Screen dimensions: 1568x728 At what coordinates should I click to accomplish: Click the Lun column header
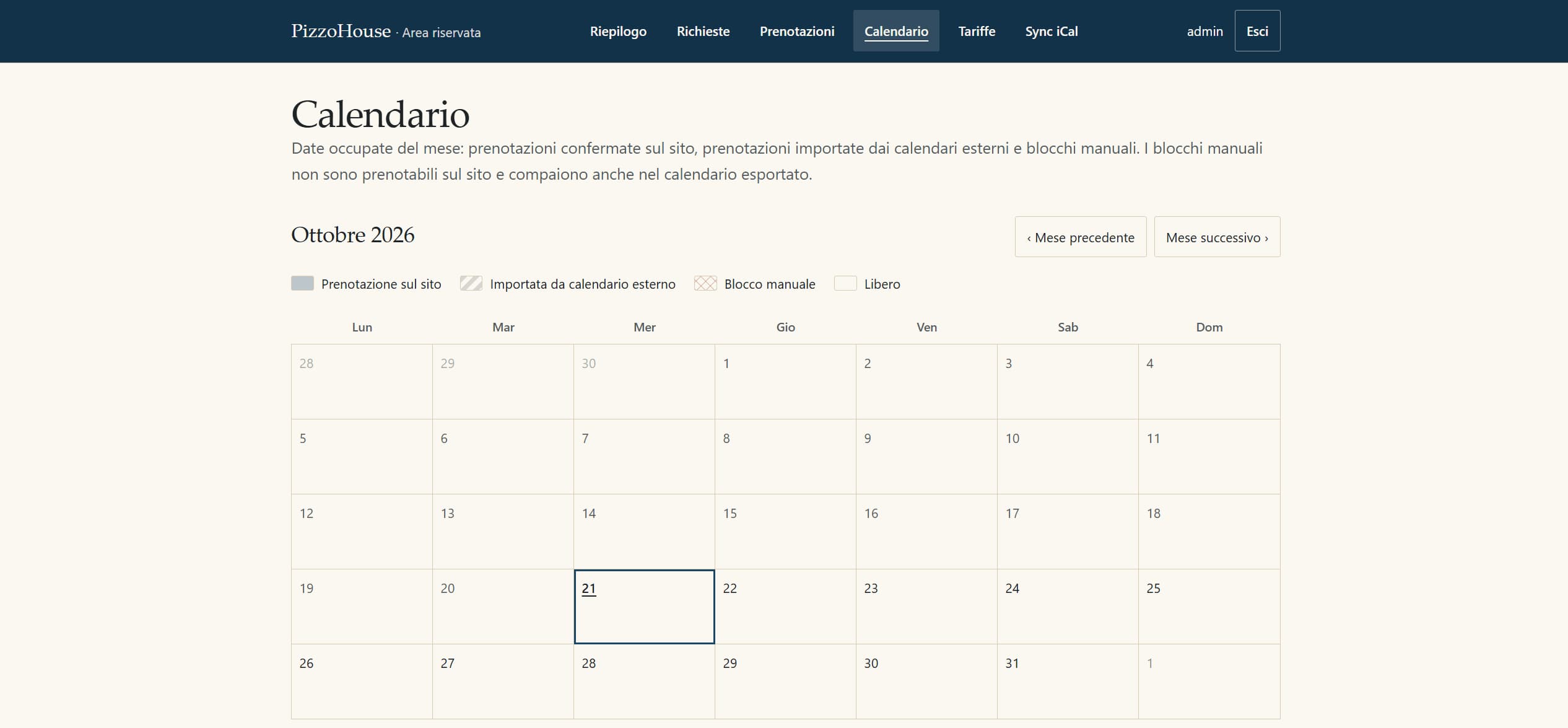click(362, 327)
